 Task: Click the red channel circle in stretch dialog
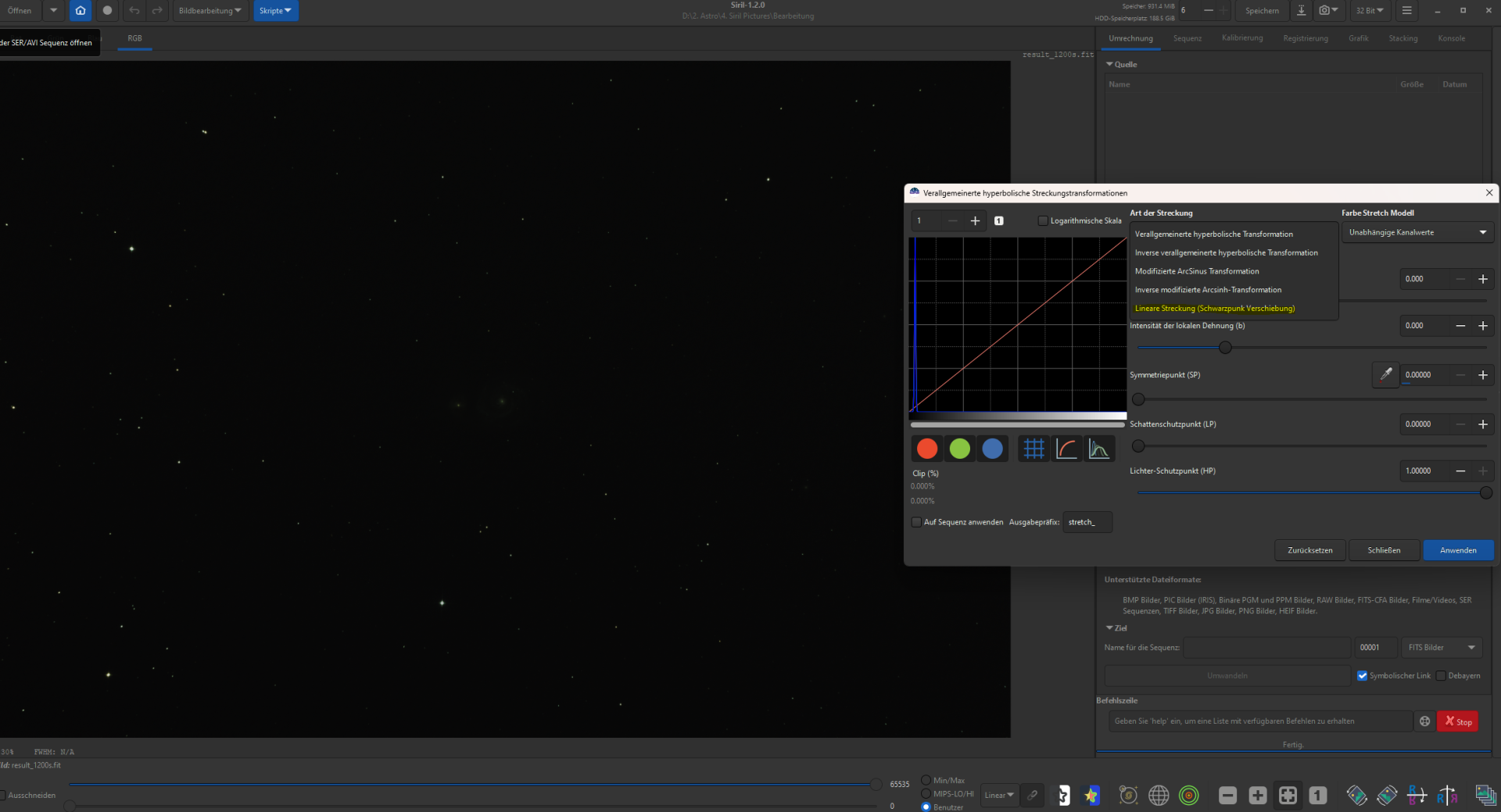tap(927, 449)
